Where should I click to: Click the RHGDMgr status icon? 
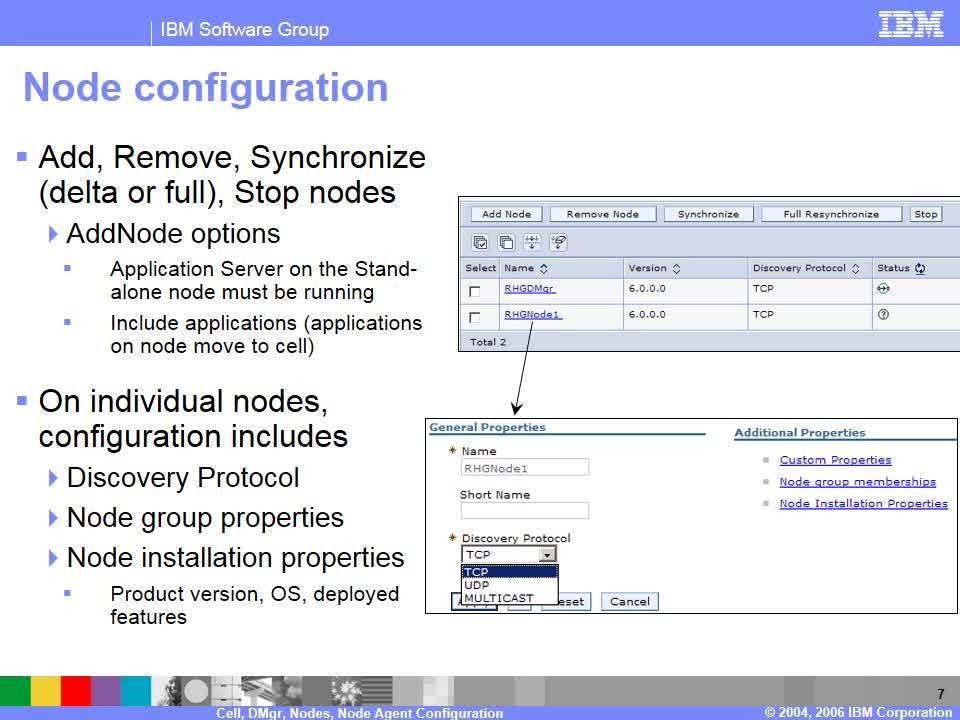(883, 288)
